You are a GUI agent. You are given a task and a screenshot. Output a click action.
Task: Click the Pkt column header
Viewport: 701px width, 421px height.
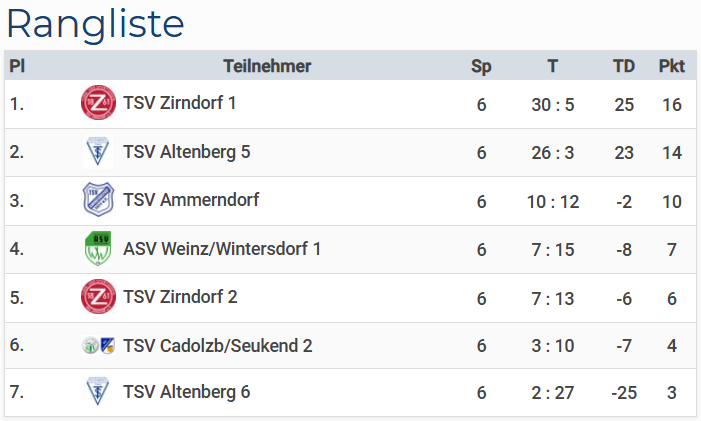click(671, 67)
